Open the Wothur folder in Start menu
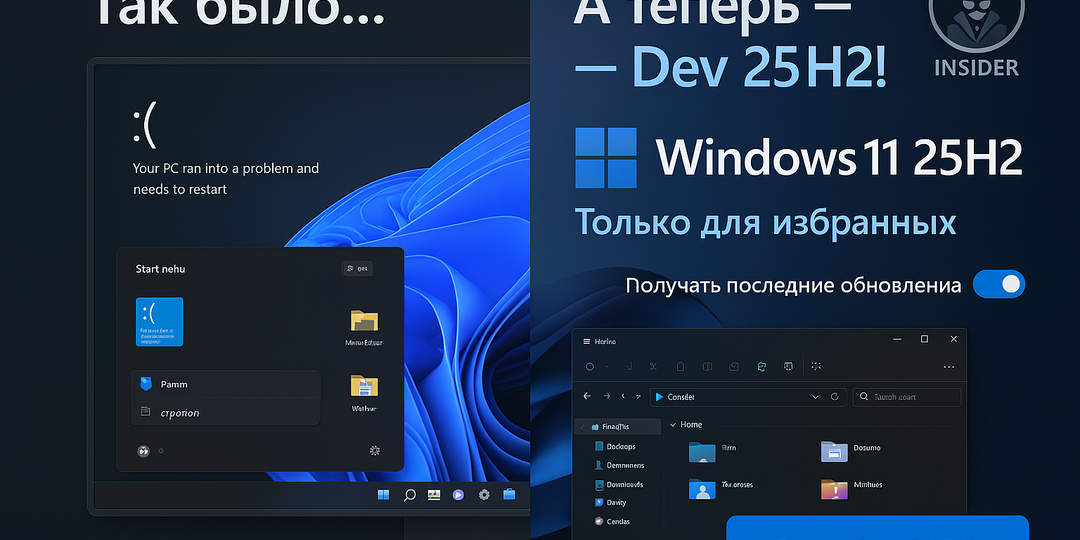The height and width of the screenshot is (540, 1080). 364,393
